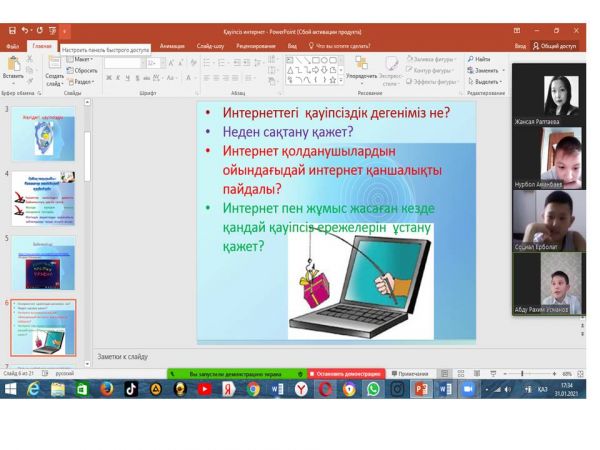Click the Save icon in quick access toolbar
Viewport: 600px width, 450px height.
click(x=11, y=32)
